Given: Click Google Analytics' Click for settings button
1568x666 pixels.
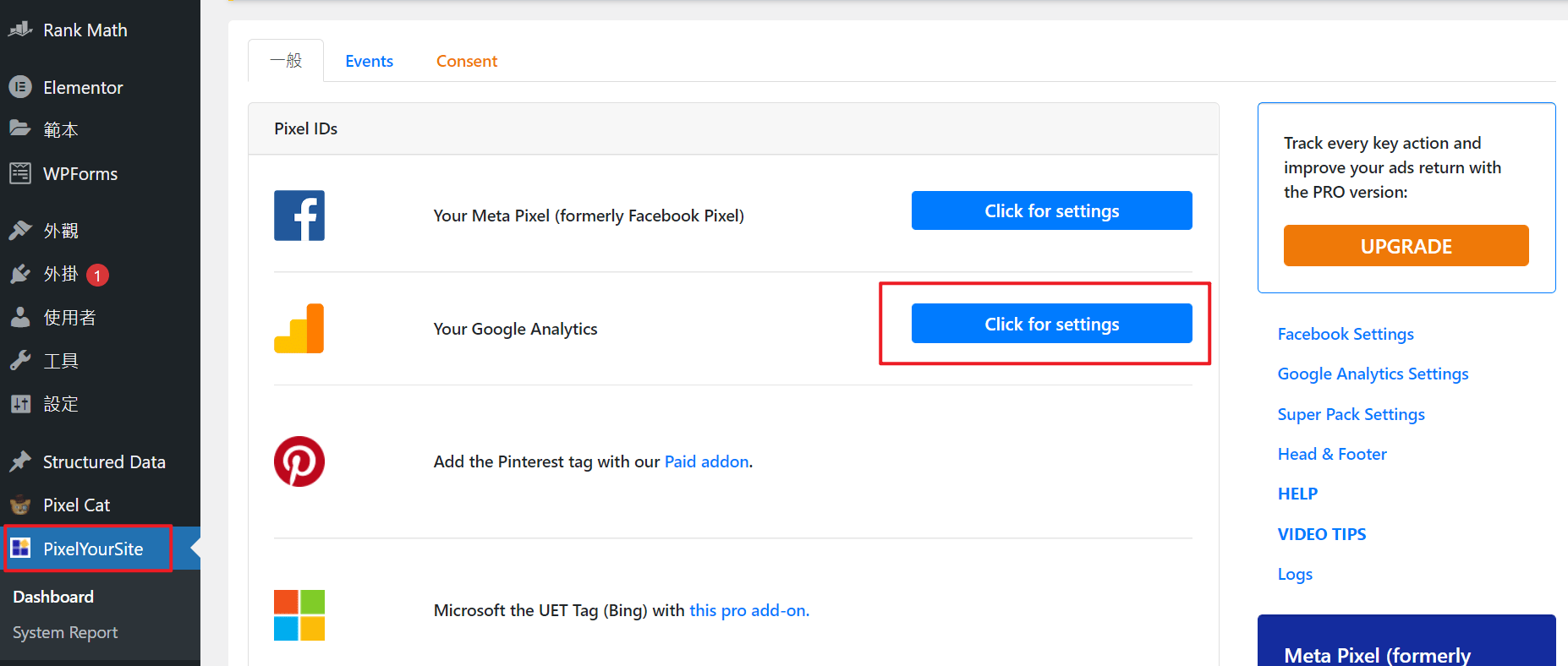Looking at the screenshot, I should pyautogui.click(x=1051, y=324).
